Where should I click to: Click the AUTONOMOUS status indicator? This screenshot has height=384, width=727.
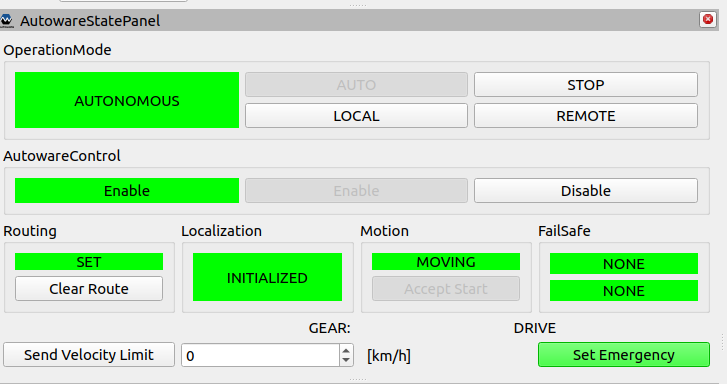pyautogui.click(x=127, y=100)
